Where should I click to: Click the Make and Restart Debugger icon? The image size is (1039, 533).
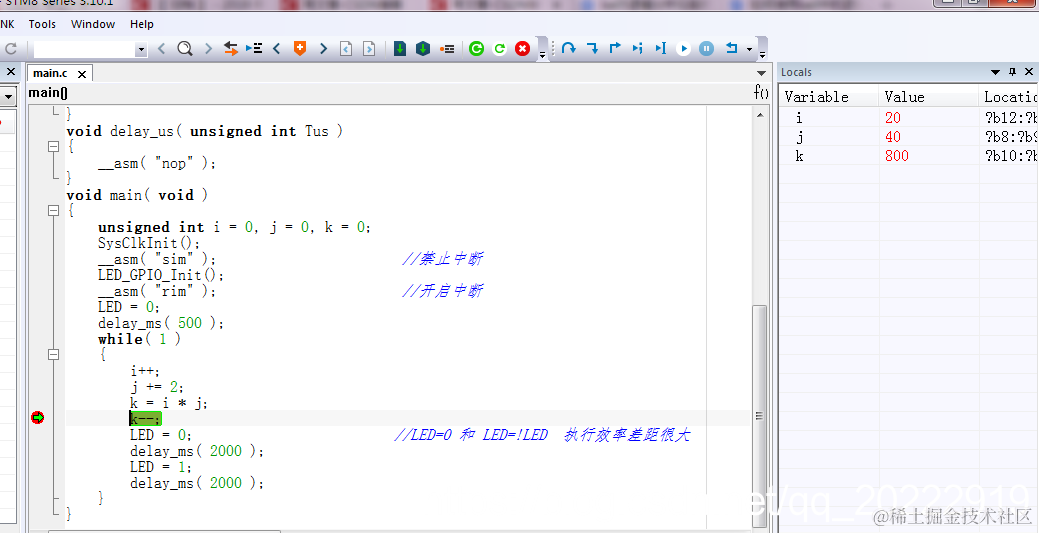tap(476, 48)
